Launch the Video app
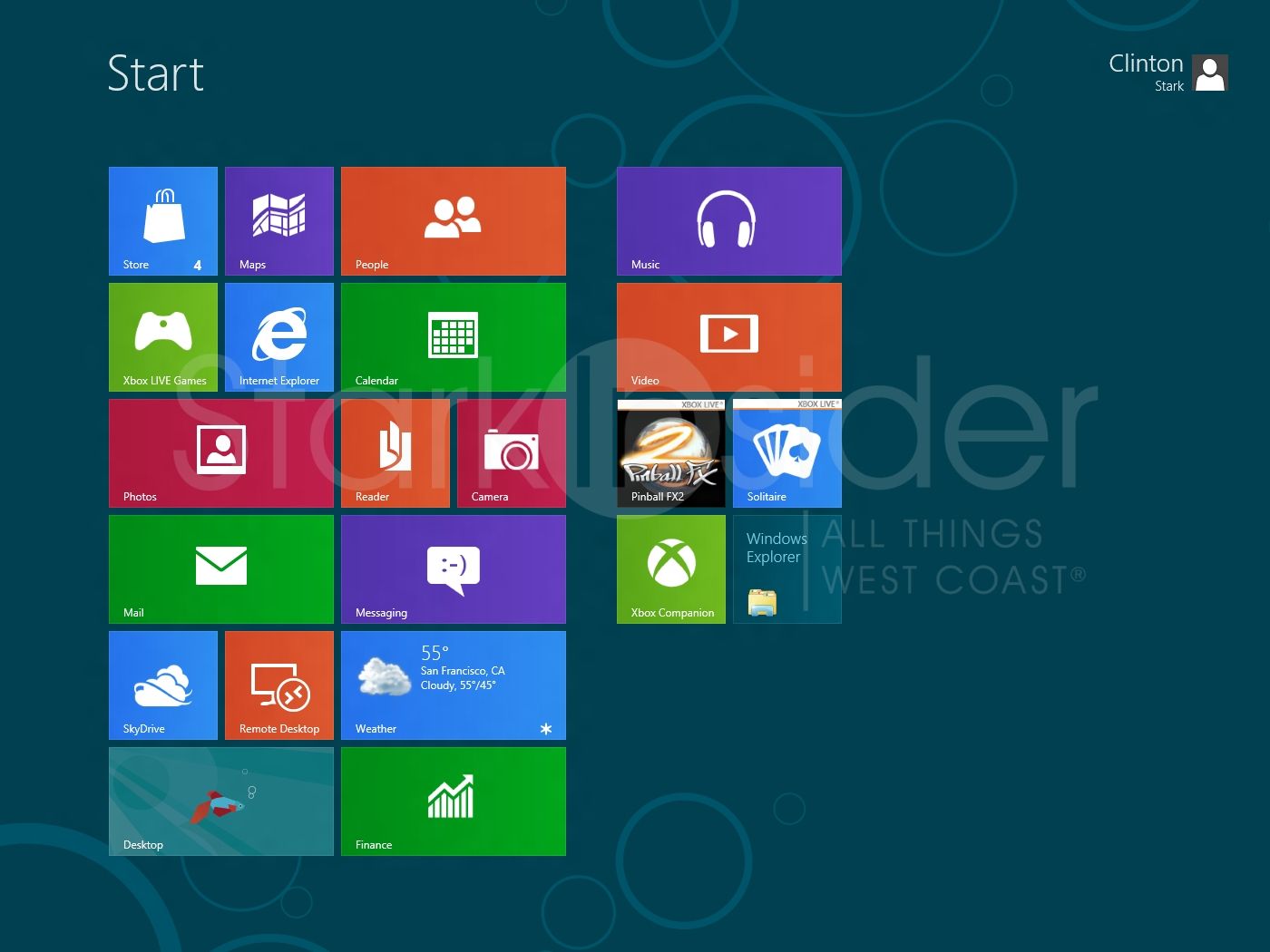Viewport: 1270px width, 952px height. click(x=728, y=336)
